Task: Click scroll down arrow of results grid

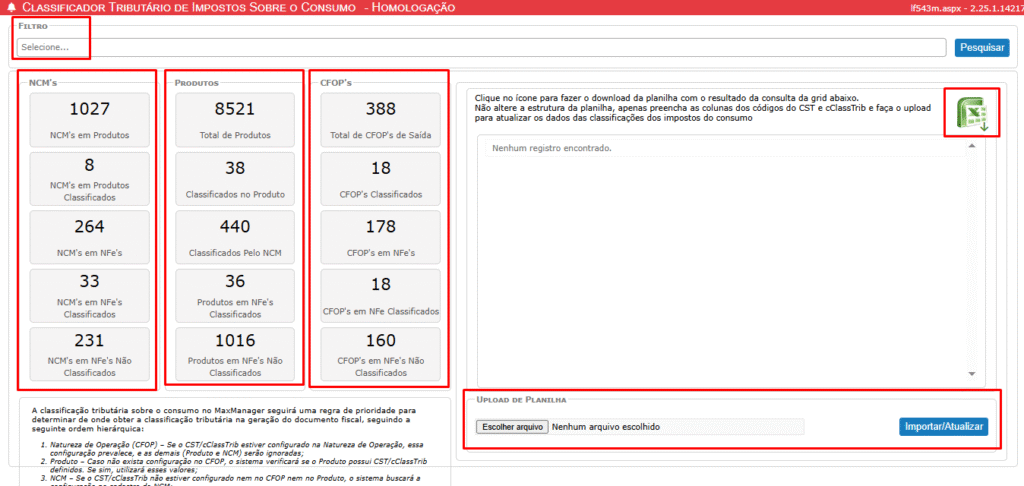Action: [969, 373]
